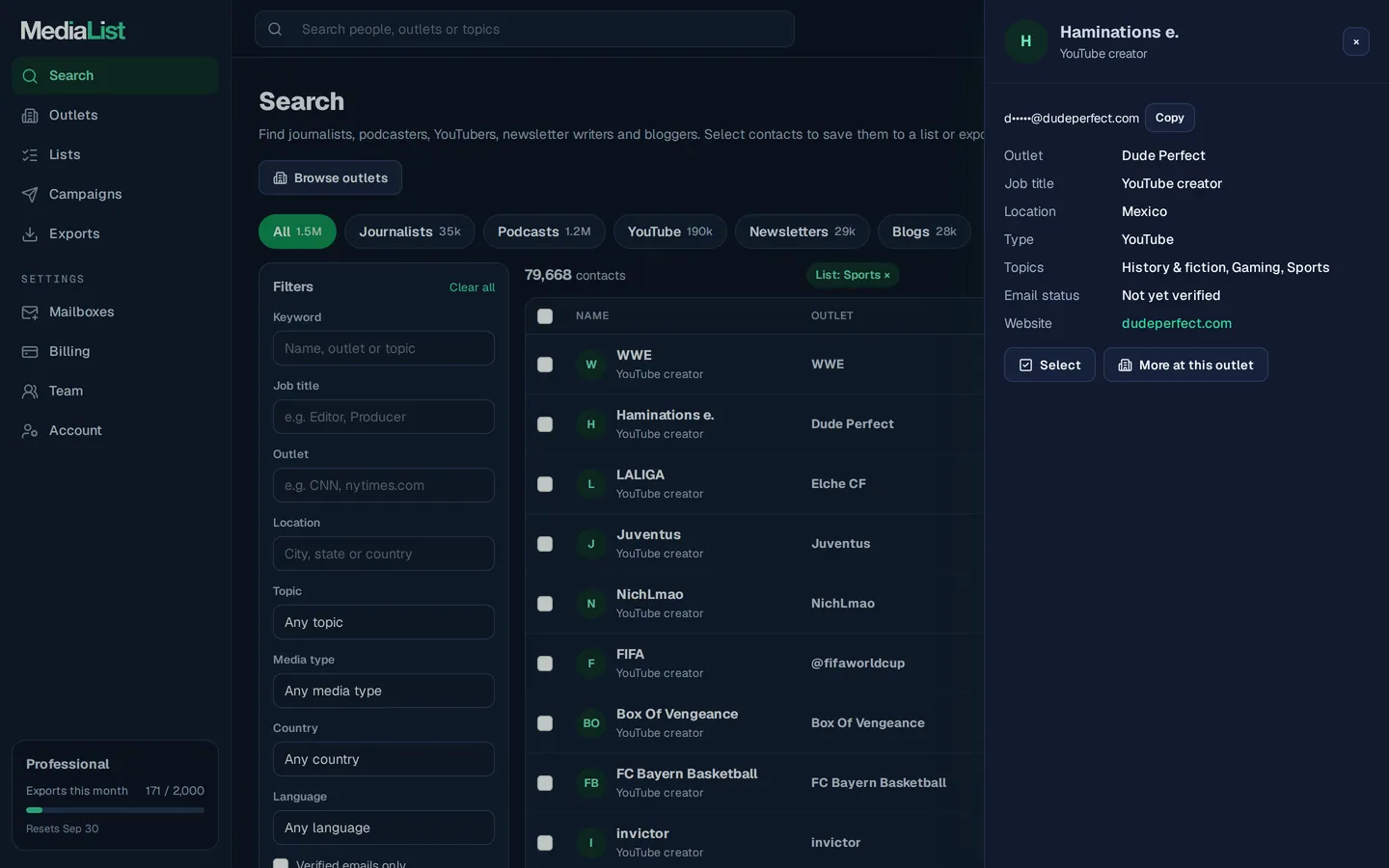Open Campaigns in the sidebar
This screenshot has height=868, width=1389.
pyautogui.click(x=115, y=194)
